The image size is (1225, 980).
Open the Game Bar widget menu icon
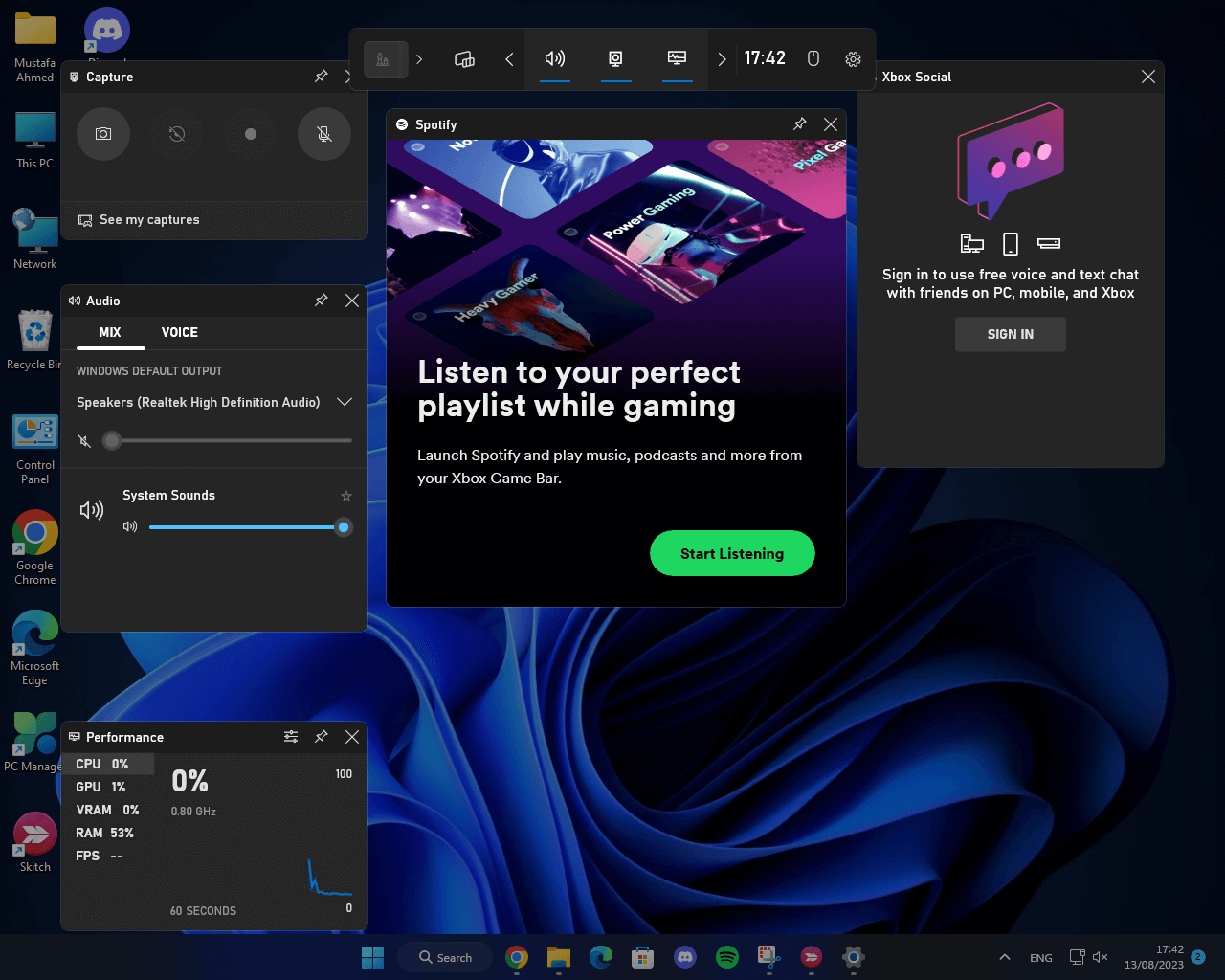[x=464, y=59]
